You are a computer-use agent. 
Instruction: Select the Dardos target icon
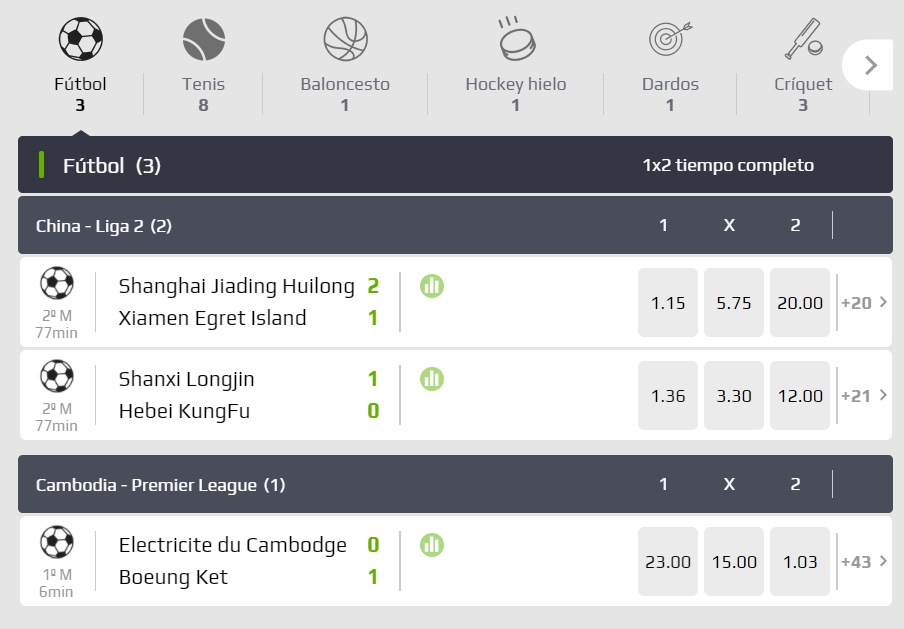click(670, 39)
